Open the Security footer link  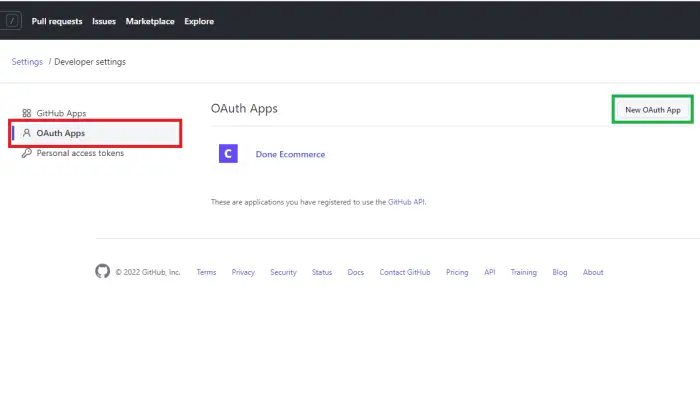(x=283, y=272)
